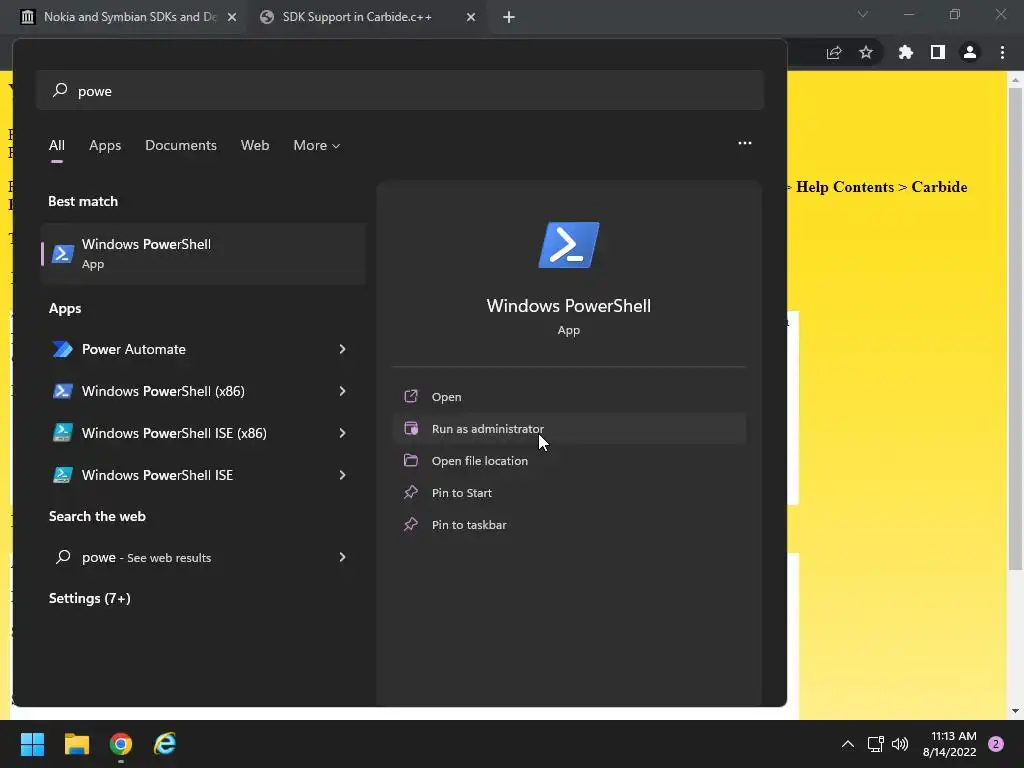Click the Best match heading text
Screen dimensions: 1024x768
83,201
